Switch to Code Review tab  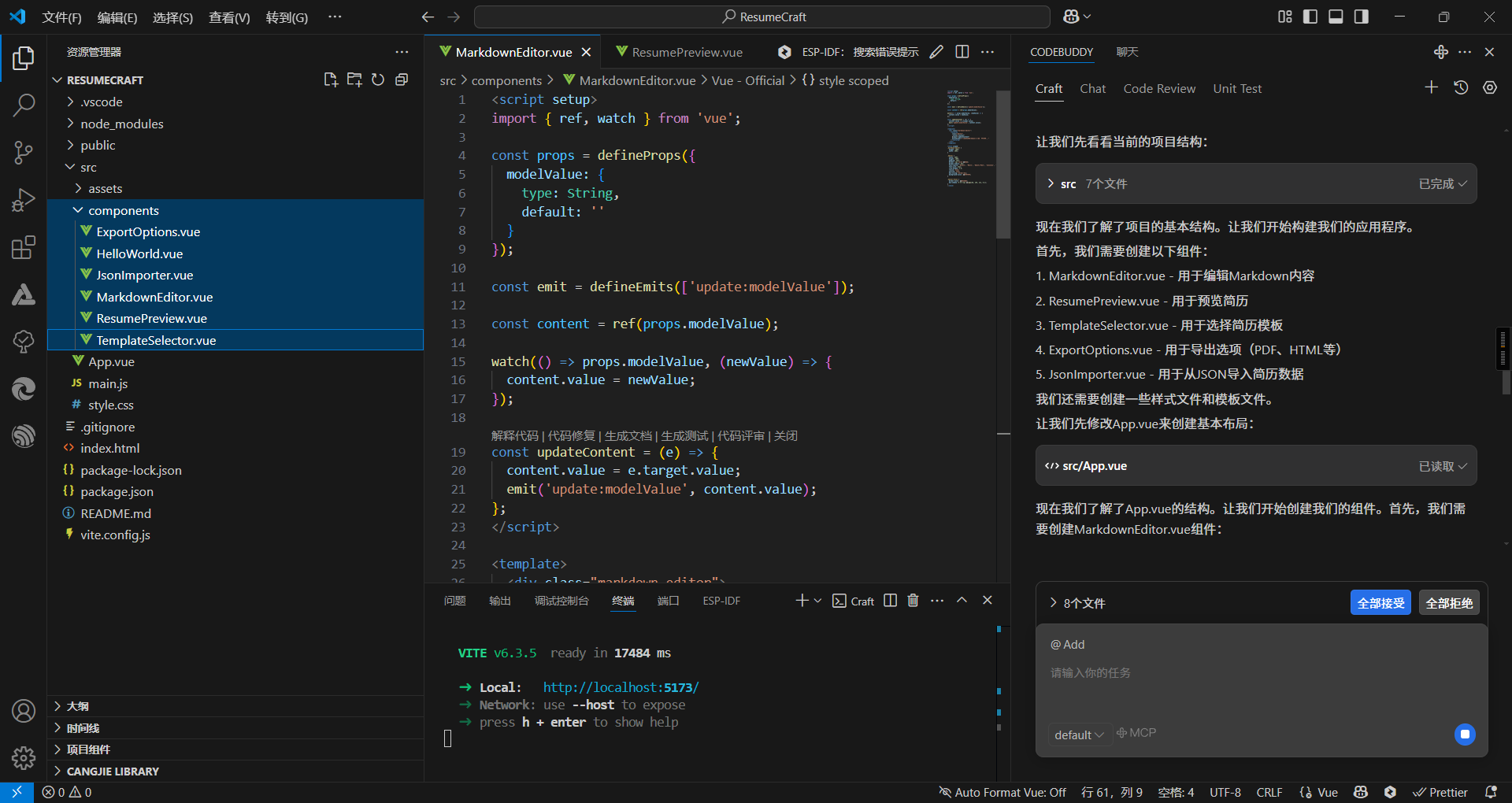point(1159,89)
